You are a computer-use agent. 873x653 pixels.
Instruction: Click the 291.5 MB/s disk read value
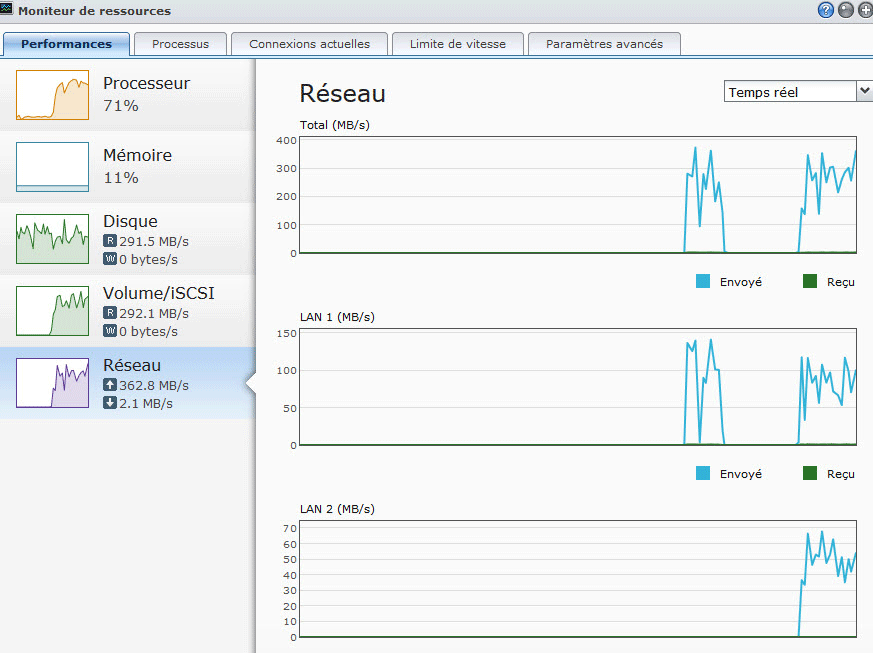click(154, 242)
